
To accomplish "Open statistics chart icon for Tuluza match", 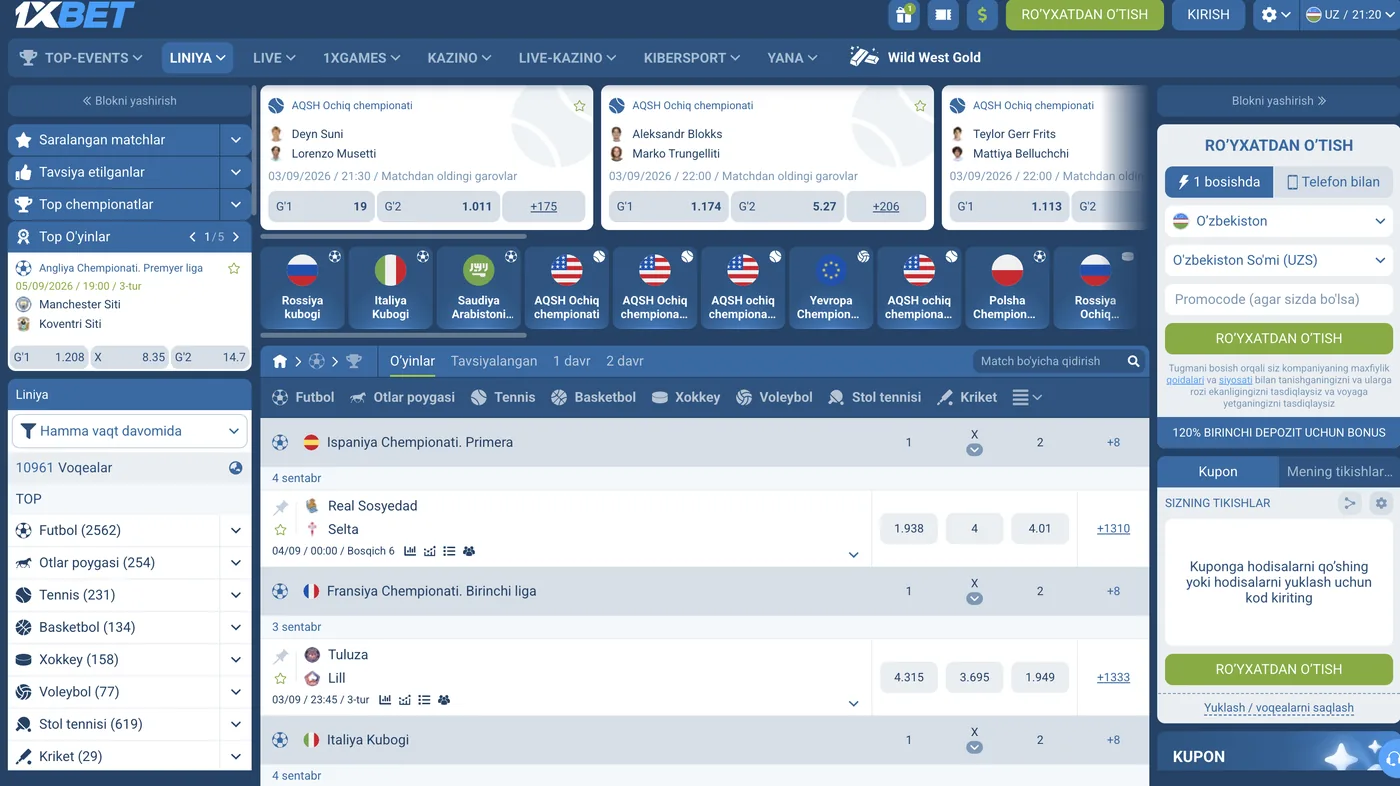I will tap(385, 700).
